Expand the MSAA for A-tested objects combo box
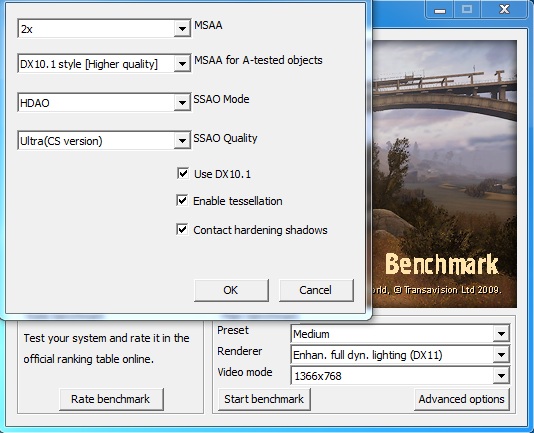Image resolution: width=534 pixels, height=433 pixels. tap(104, 63)
